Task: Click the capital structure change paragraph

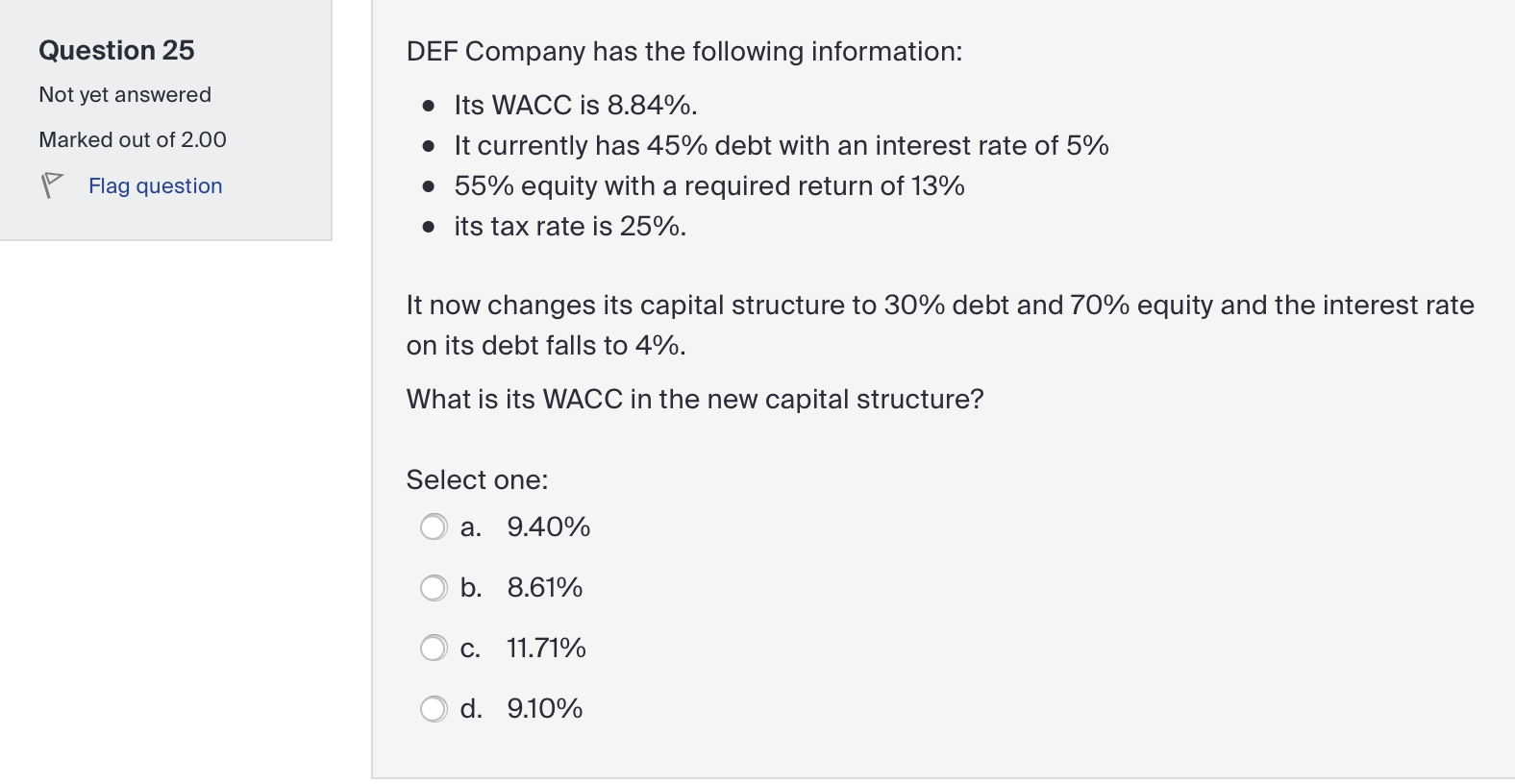Action: (x=940, y=325)
